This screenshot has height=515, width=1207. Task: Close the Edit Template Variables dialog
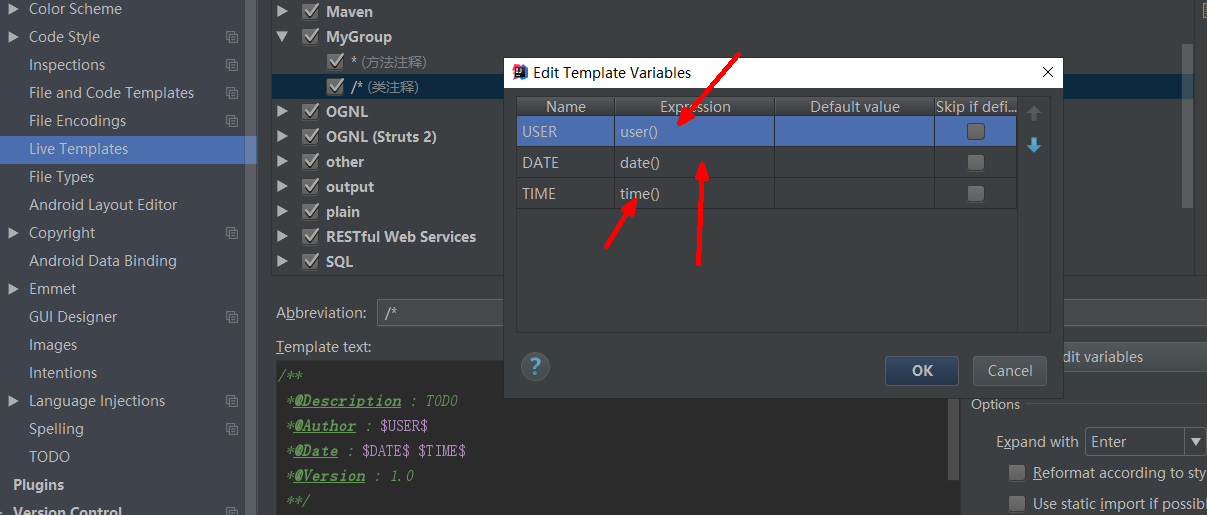click(1048, 72)
